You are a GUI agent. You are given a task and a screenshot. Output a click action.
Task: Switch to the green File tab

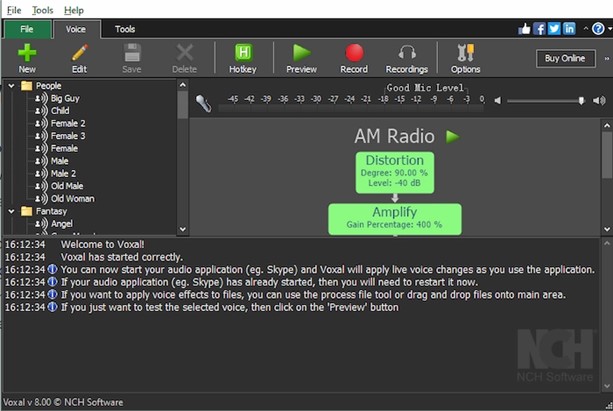pos(27,29)
